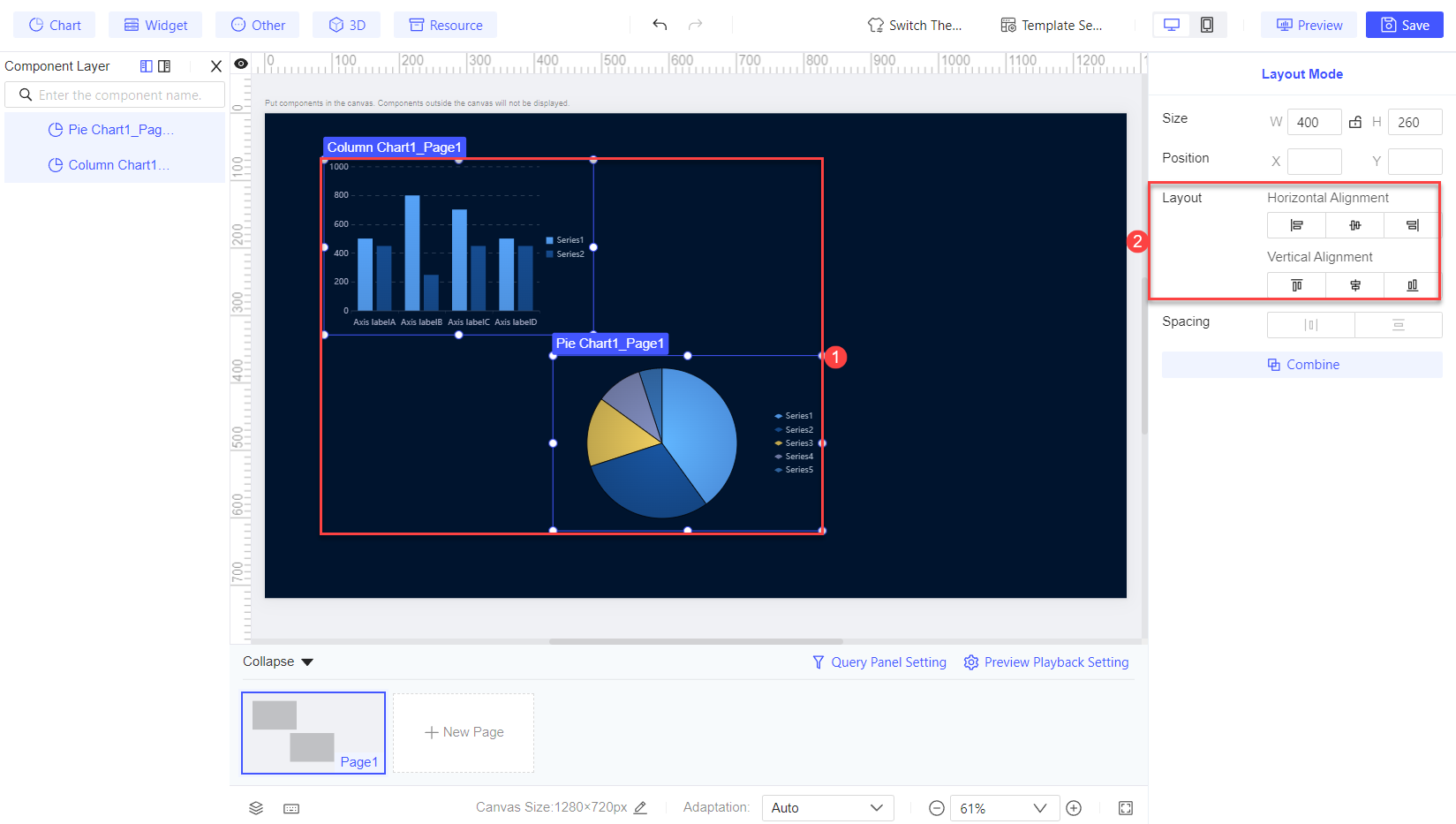Image resolution: width=1456 pixels, height=824 pixels.
Task: Focus the component name search field
Action: point(115,94)
